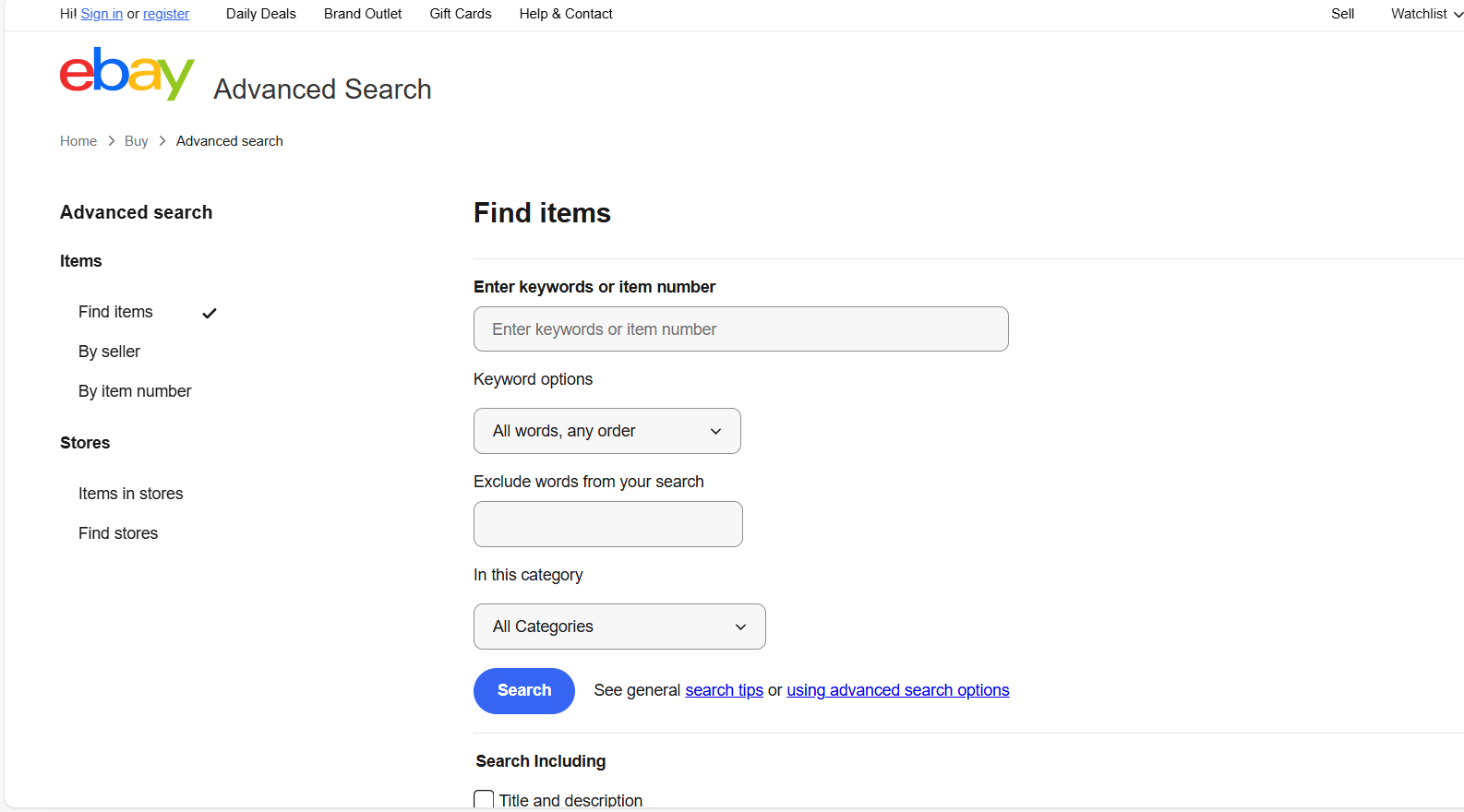This screenshot has height=812, width=1464.
Task: Click using advanced search options link
Action: coord(897,690)
